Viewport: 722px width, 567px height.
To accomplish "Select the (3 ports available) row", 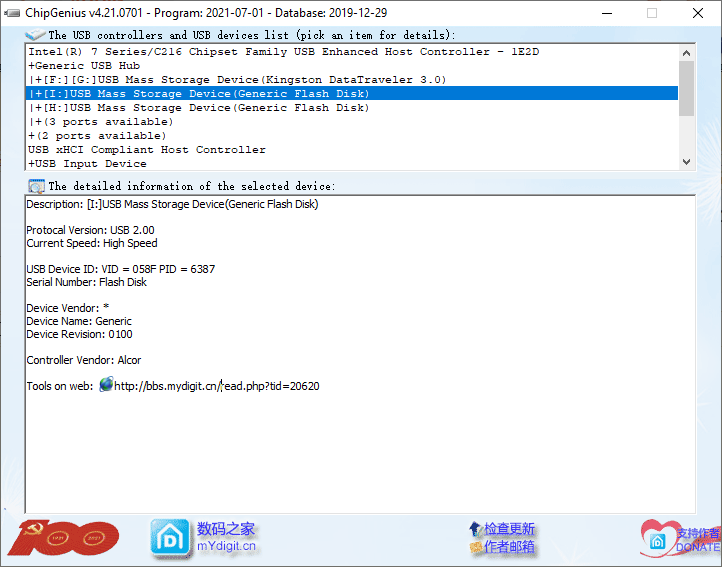I will pyautogui.click(x=352, y=122).
